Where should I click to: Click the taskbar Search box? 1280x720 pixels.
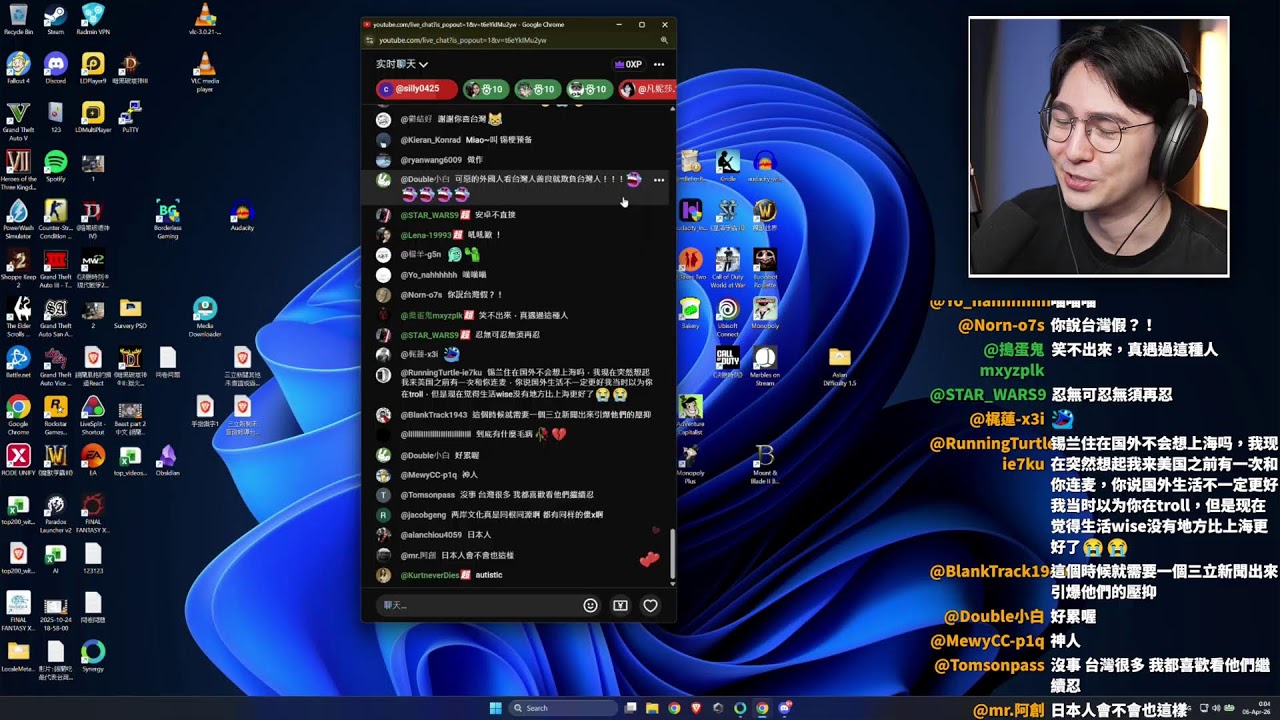pyautogui.click(x=562, y=708)
